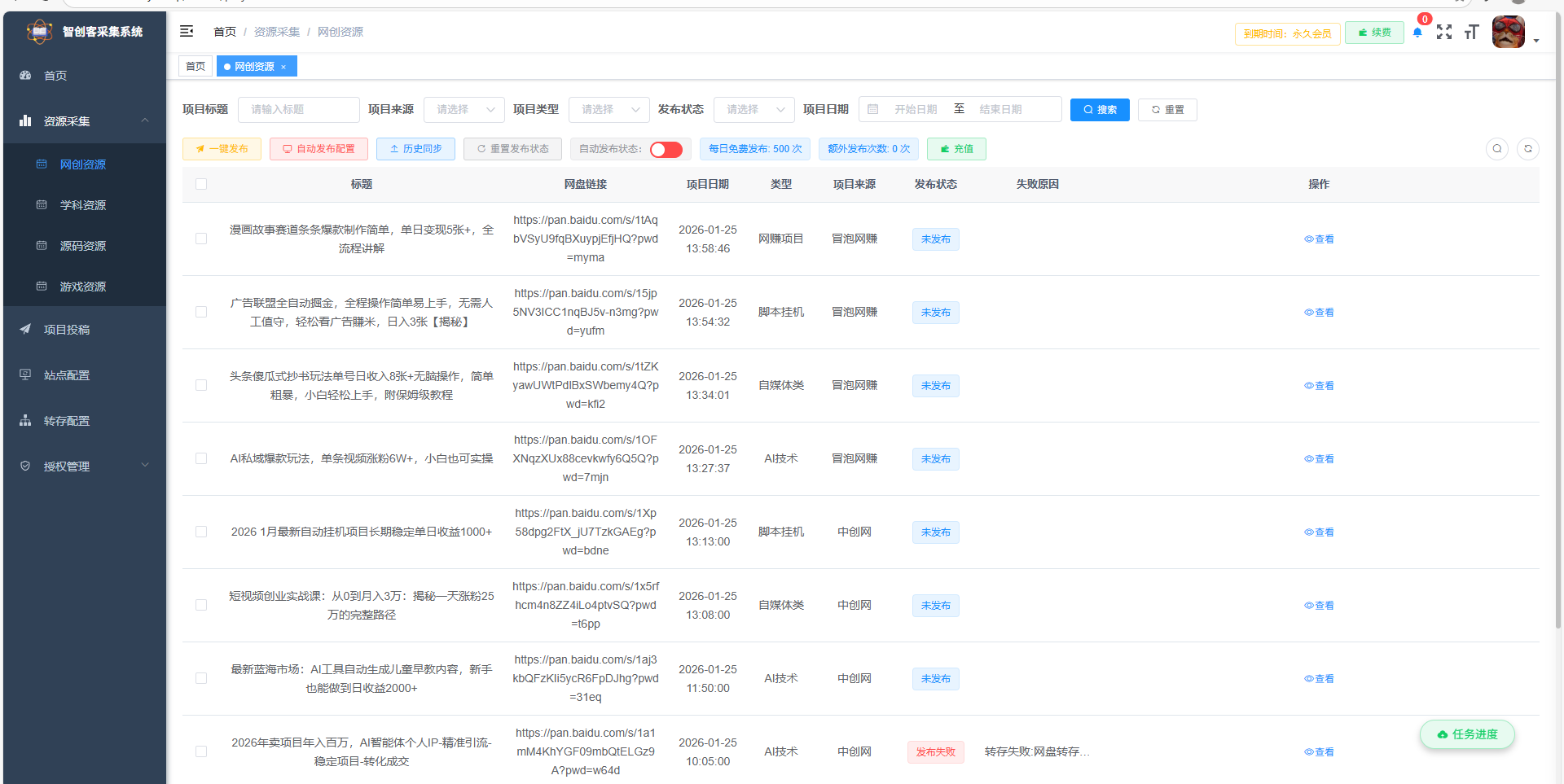The width and height of the screenshot is (1564, 784).
Task: Open the 项目来源 dropdown
Action: click(464, 109)
